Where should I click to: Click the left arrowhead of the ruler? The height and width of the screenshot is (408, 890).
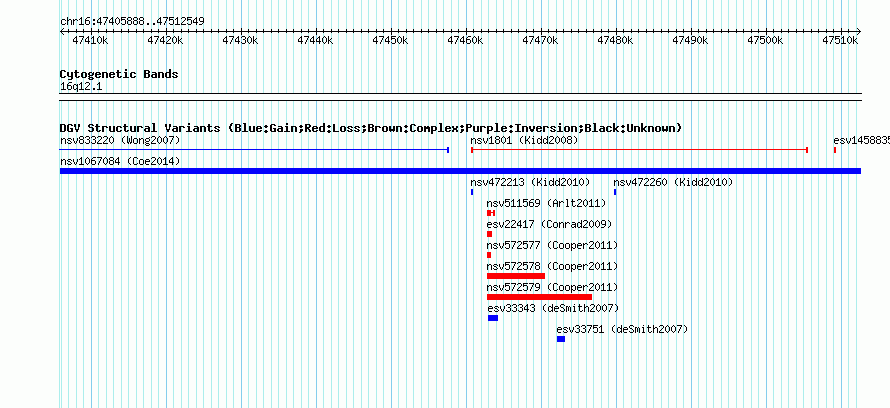pyautogui.click(x=62, y=32)
